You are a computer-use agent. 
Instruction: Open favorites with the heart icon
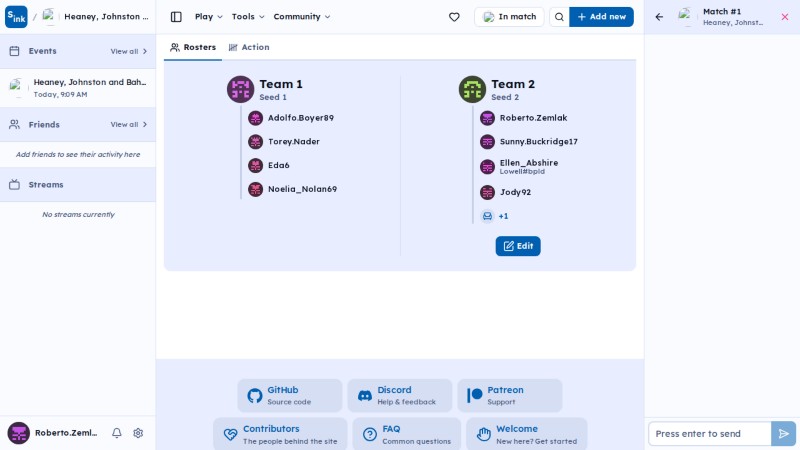[454, 17]
